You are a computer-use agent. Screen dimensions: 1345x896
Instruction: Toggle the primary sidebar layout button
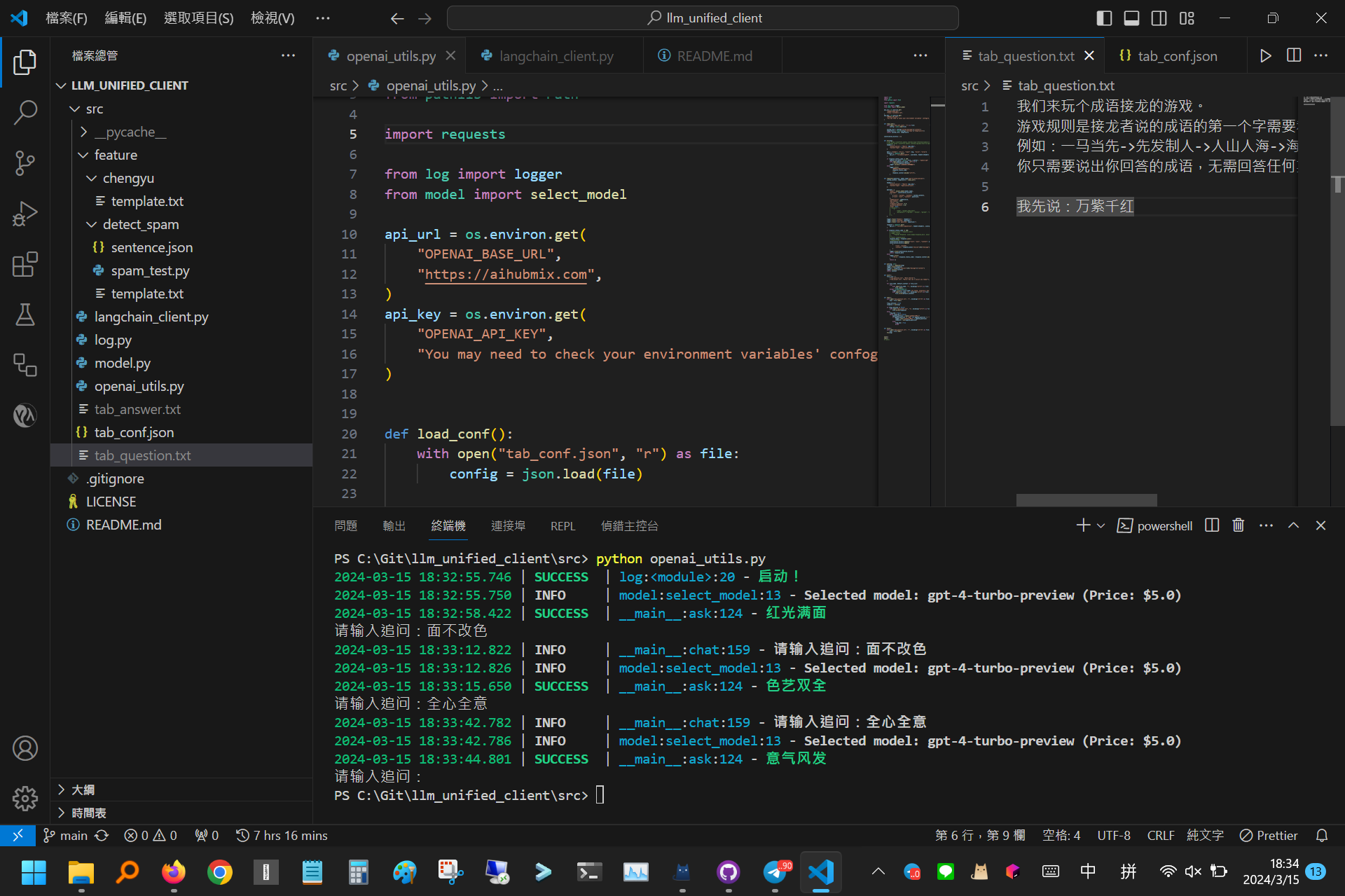coord(1104,18)
